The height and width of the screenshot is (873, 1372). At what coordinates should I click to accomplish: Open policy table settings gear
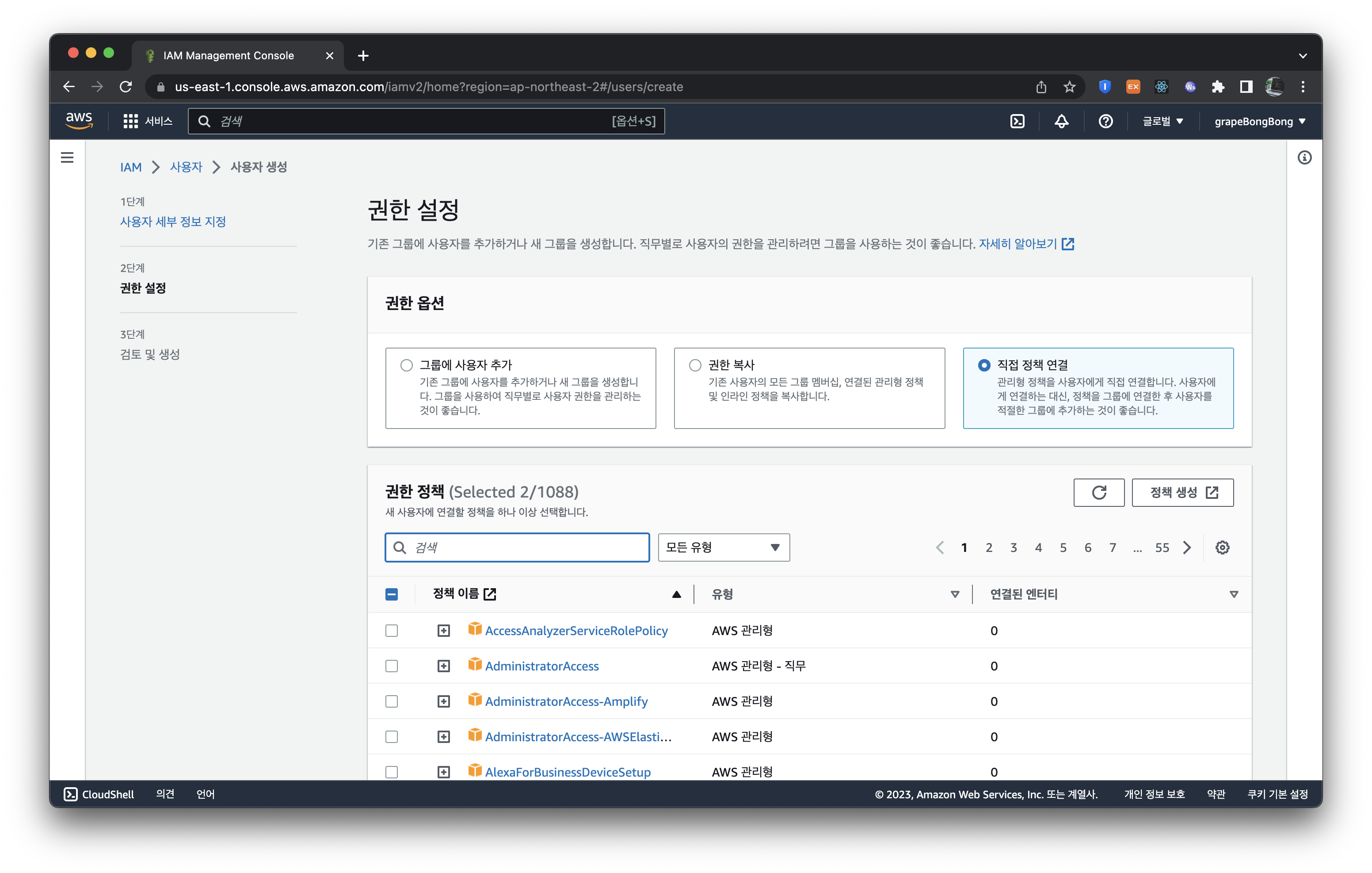[1222, 548]
